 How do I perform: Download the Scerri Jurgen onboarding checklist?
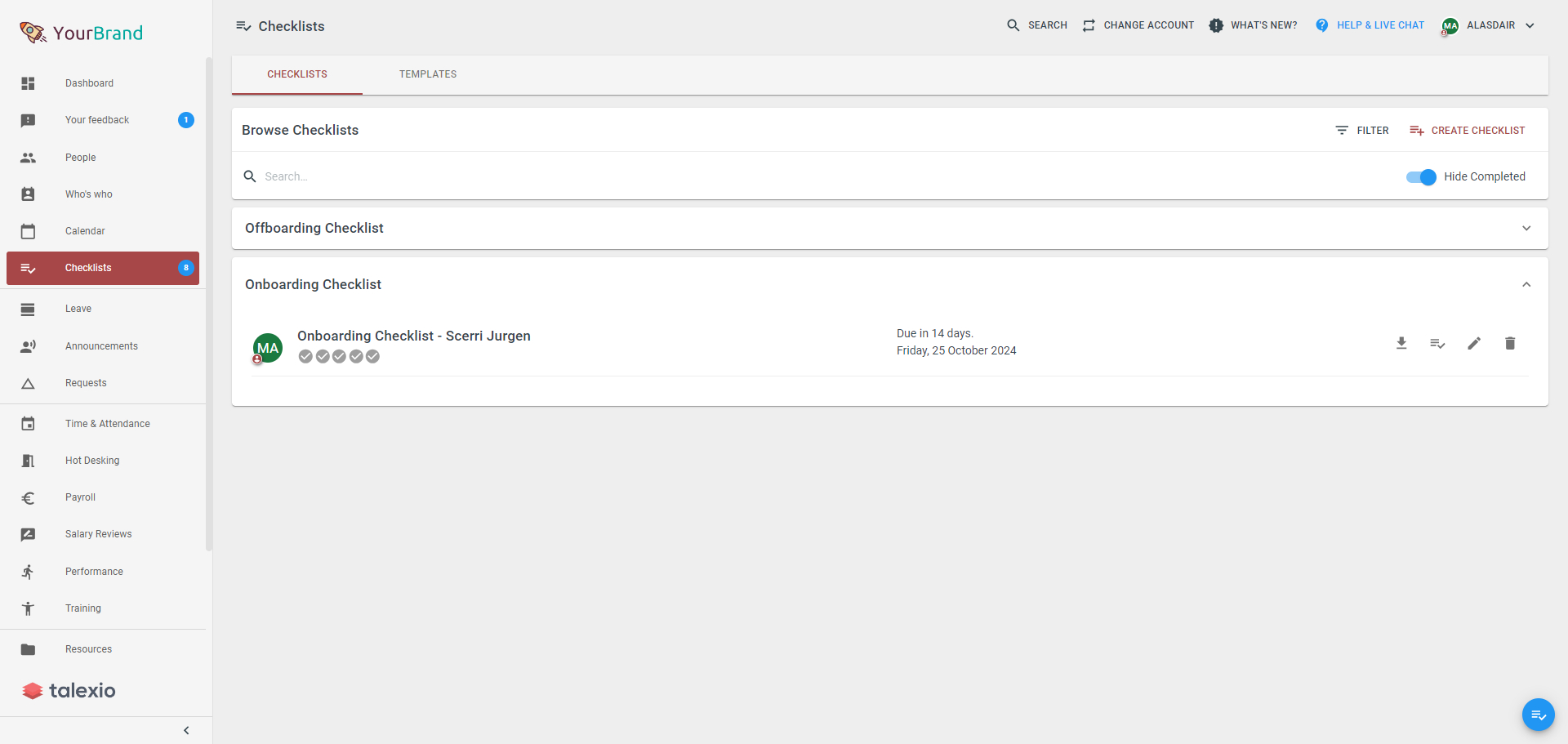coord(1401,343)
